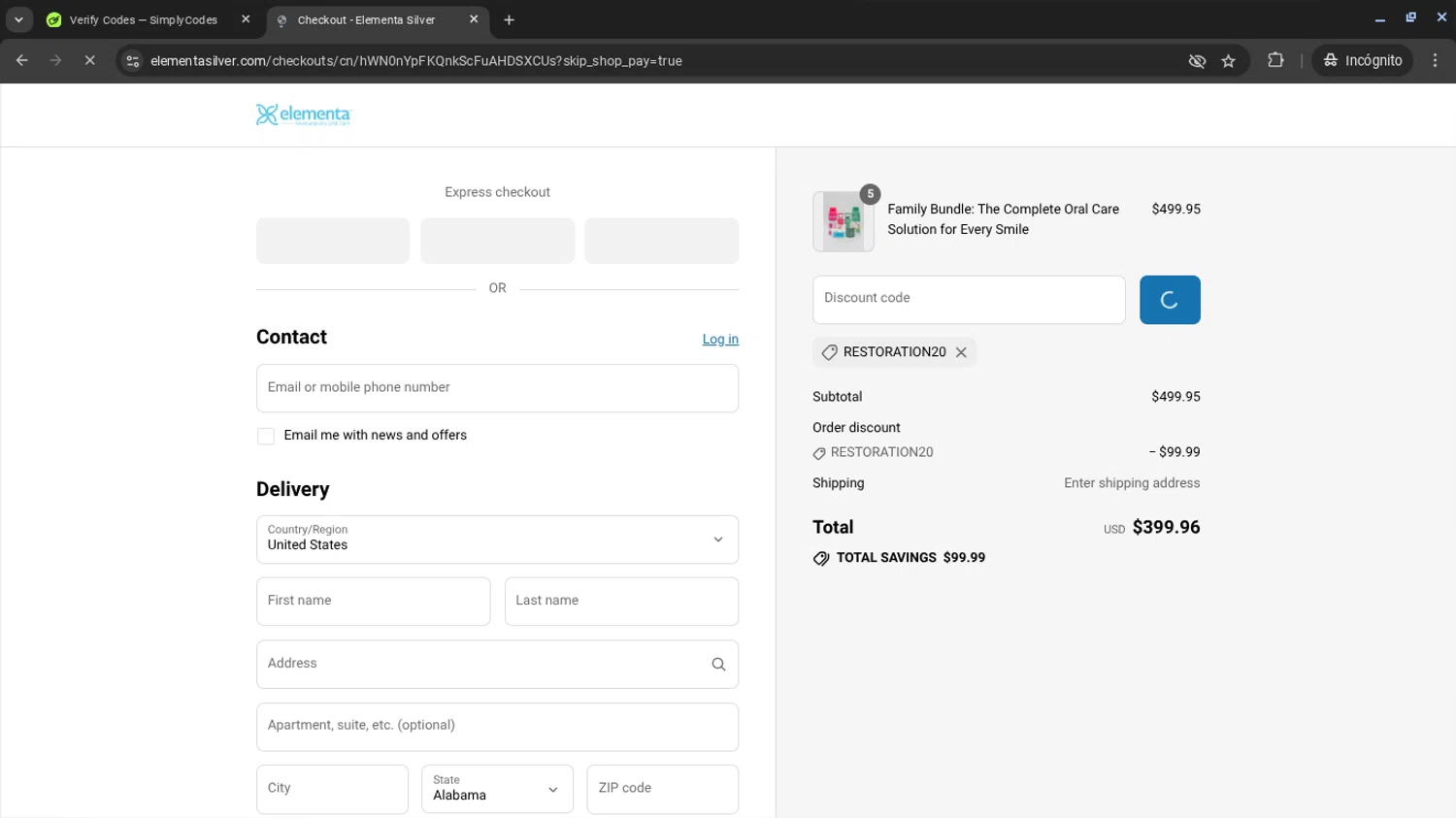
Task: Focus the First name field
Action: pyautogui.click(x=373, y=602)
